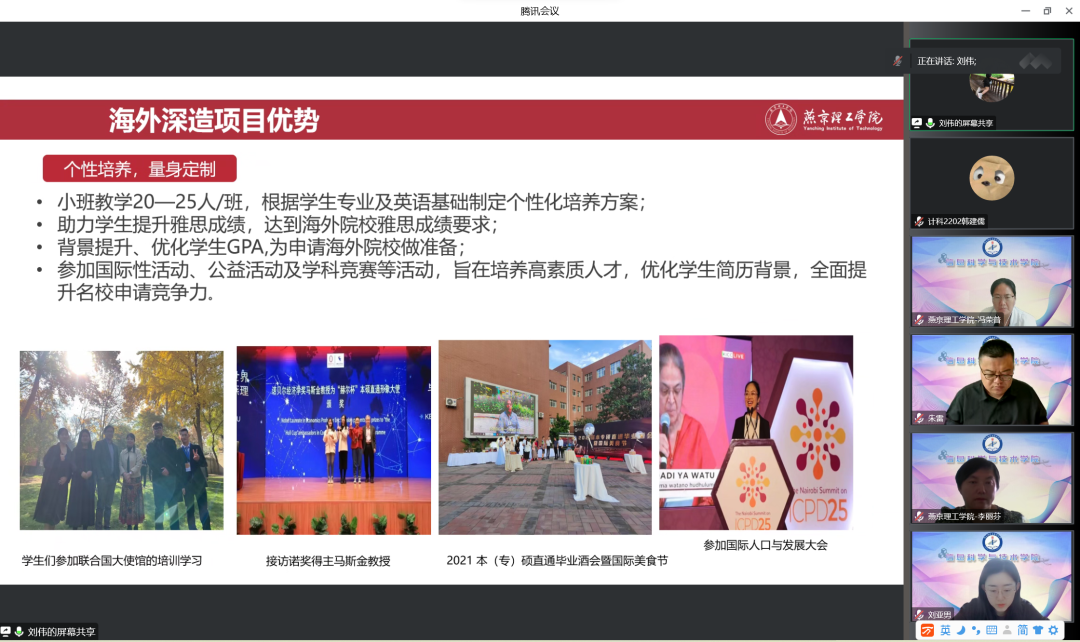This screenshot has width=1080, height=642.
Task: Select the 刘亚男 participant video tile
Action: (x=992, y=576)
